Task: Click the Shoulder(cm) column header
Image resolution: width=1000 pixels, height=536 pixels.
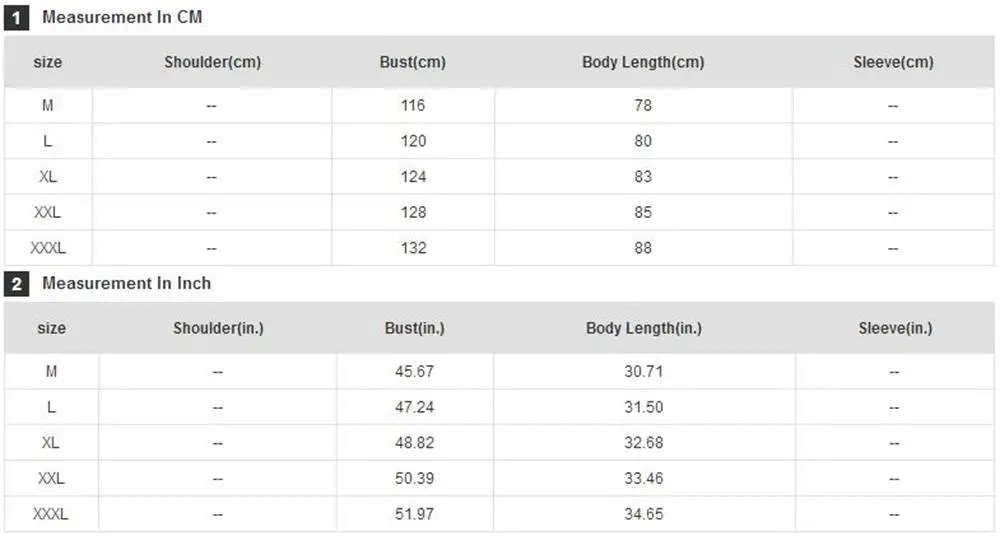Action: coord(212,62)
